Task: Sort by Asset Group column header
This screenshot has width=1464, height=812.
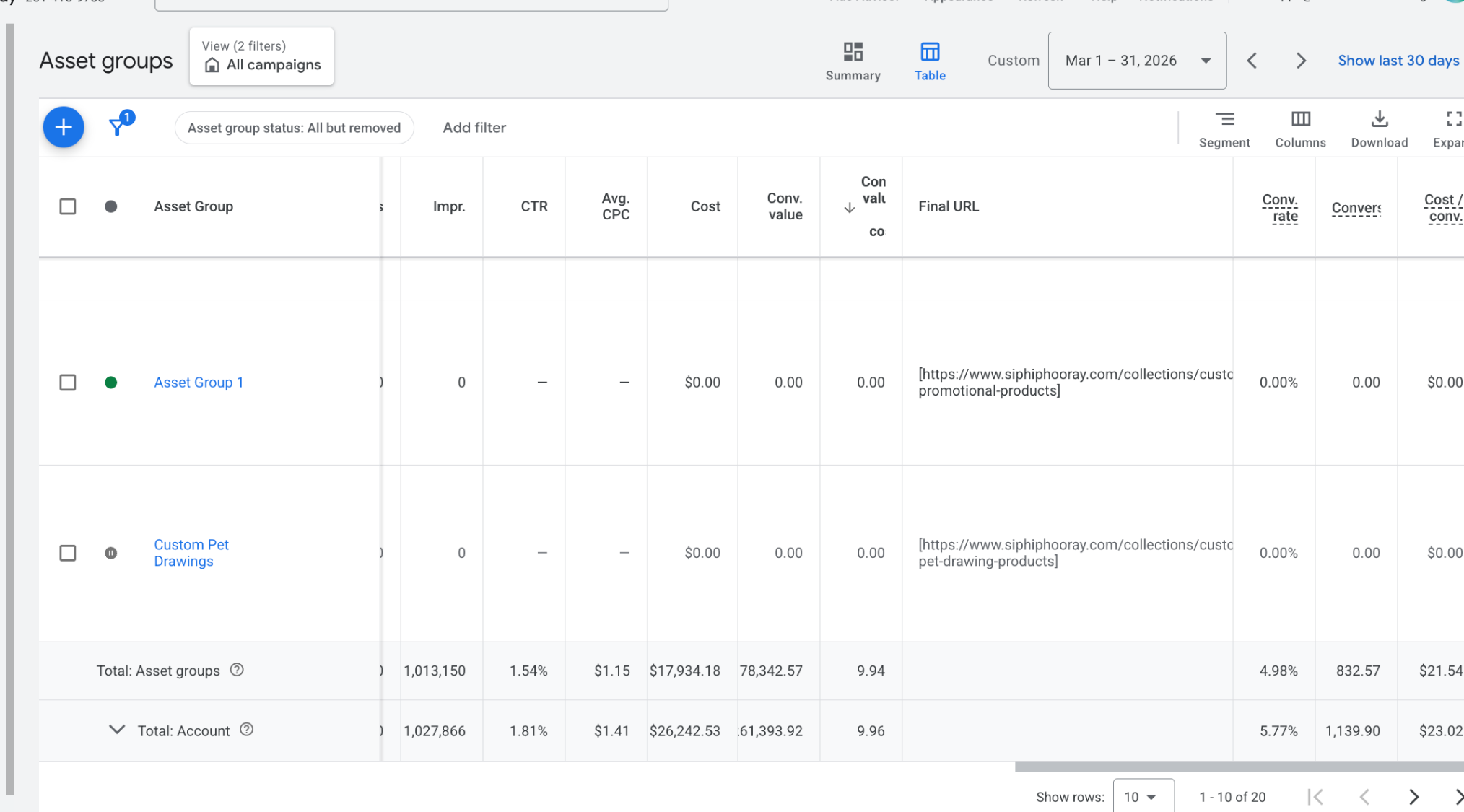Action: pos(193,206)
